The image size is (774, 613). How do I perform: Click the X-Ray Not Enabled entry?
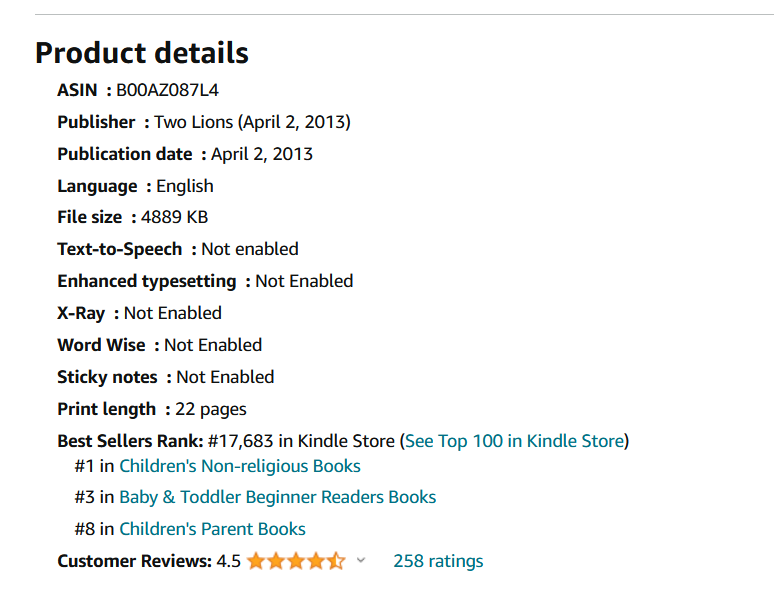coord(140,313)
